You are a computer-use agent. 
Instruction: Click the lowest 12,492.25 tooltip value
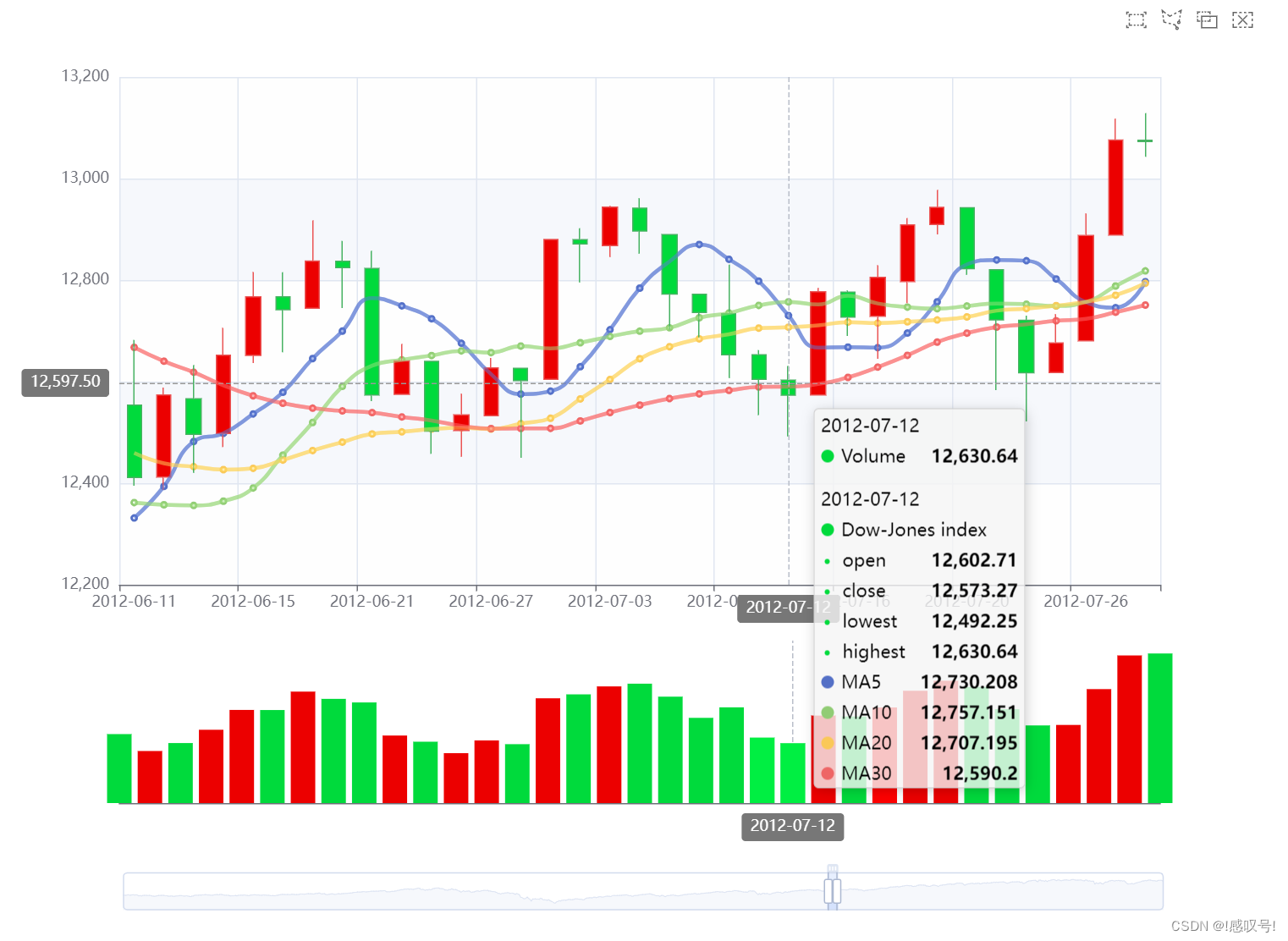(x=974, y=621)
